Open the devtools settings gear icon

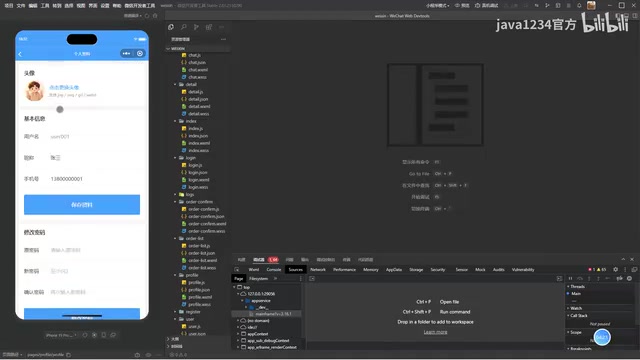[616, 269]
